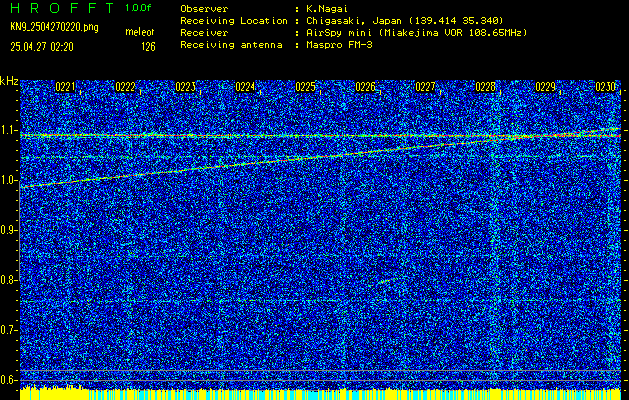Image resolution: width=629 pixels, height=400 pixels.
Task: Click the Observer field label
Action: coord(204,8)
